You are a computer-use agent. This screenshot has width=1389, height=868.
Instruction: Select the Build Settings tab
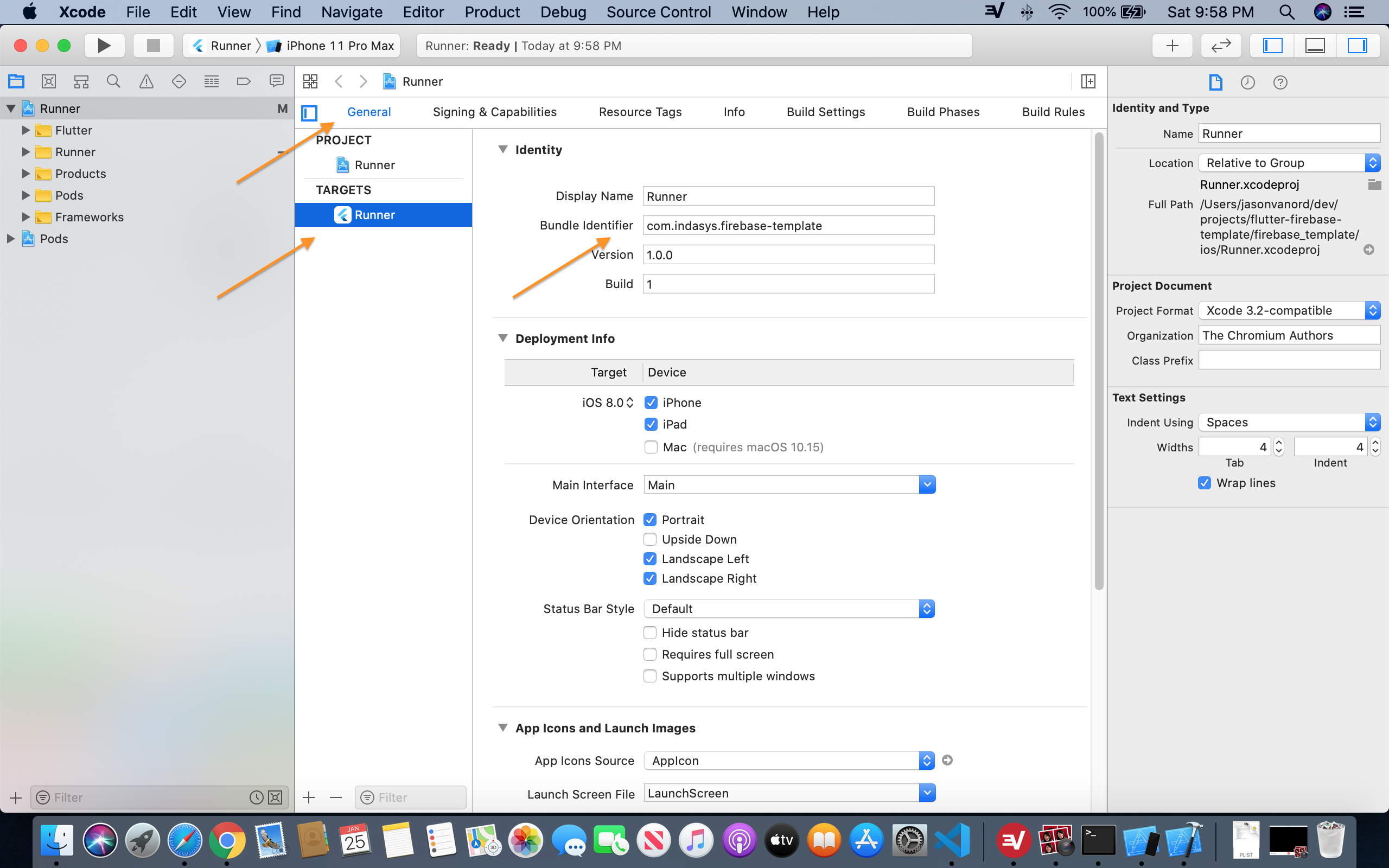pyautogui.click(x=826, y=112)
